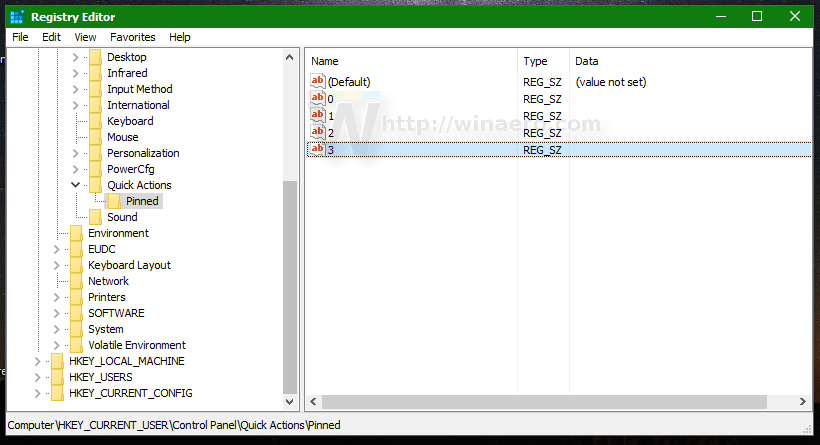Screen dimensions: 820x445
Task: Click the values pane horizontal scrollbar thumb
Action: pos(544,402)
